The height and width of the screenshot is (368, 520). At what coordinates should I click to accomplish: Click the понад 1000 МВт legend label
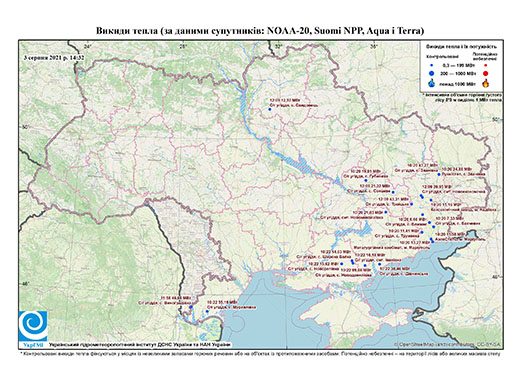coord(456,83)
